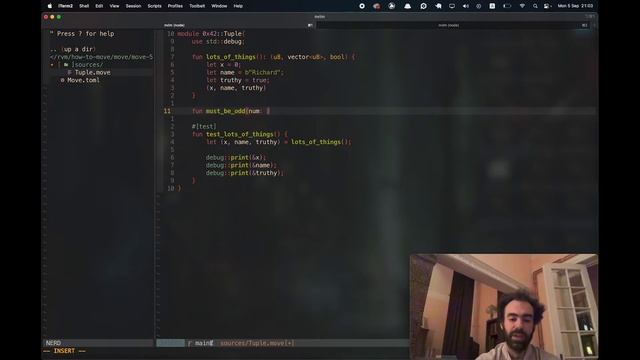Click the screen recording status icon
This screenshot has height=360, width=640.
(362, 6)
